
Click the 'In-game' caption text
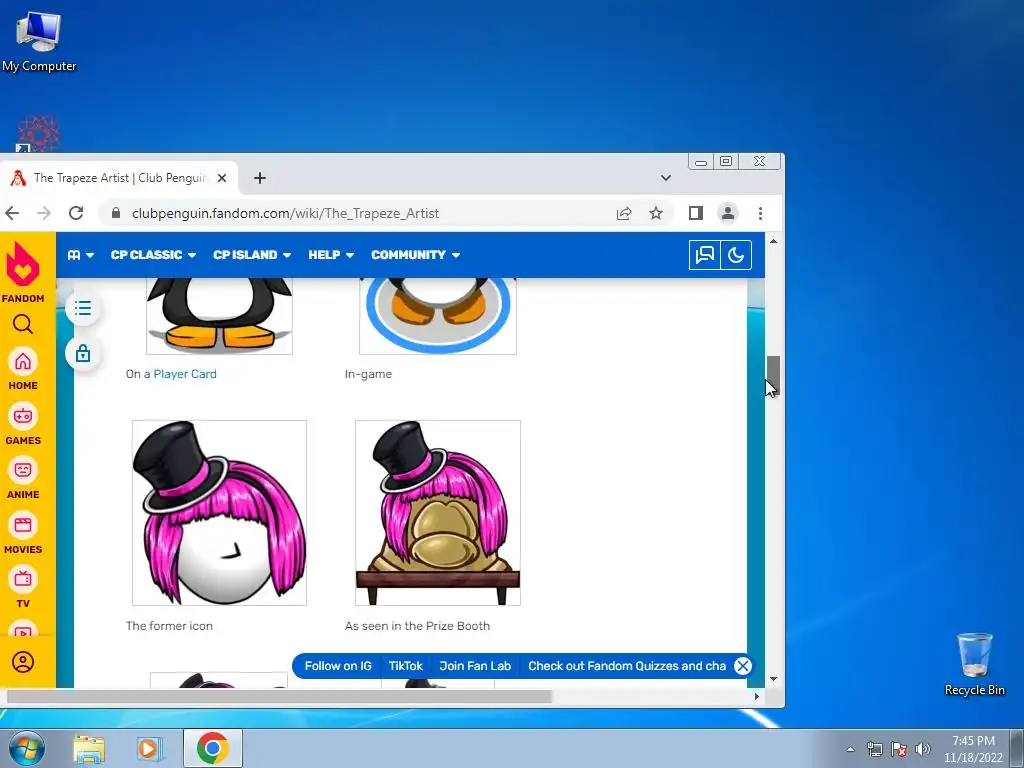tap(368, 374)
